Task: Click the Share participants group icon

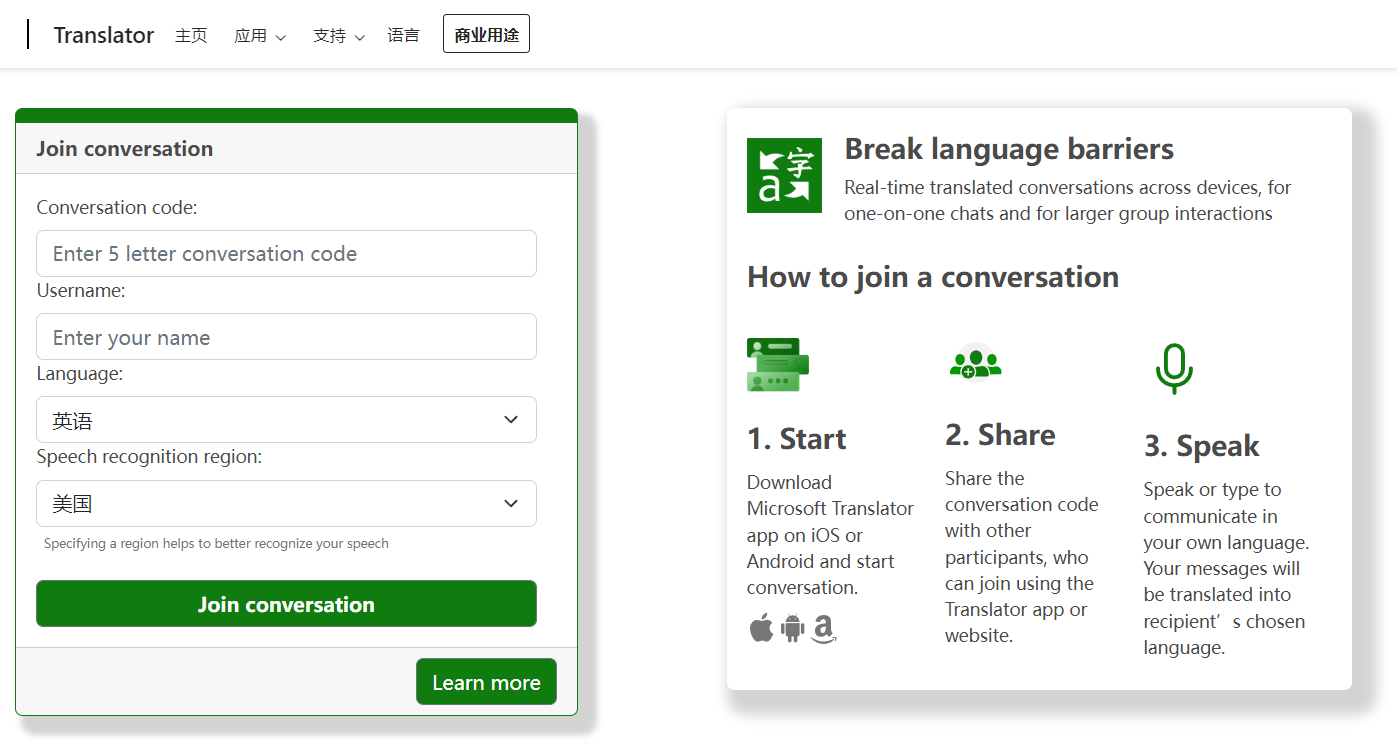Action: (975, 361)
